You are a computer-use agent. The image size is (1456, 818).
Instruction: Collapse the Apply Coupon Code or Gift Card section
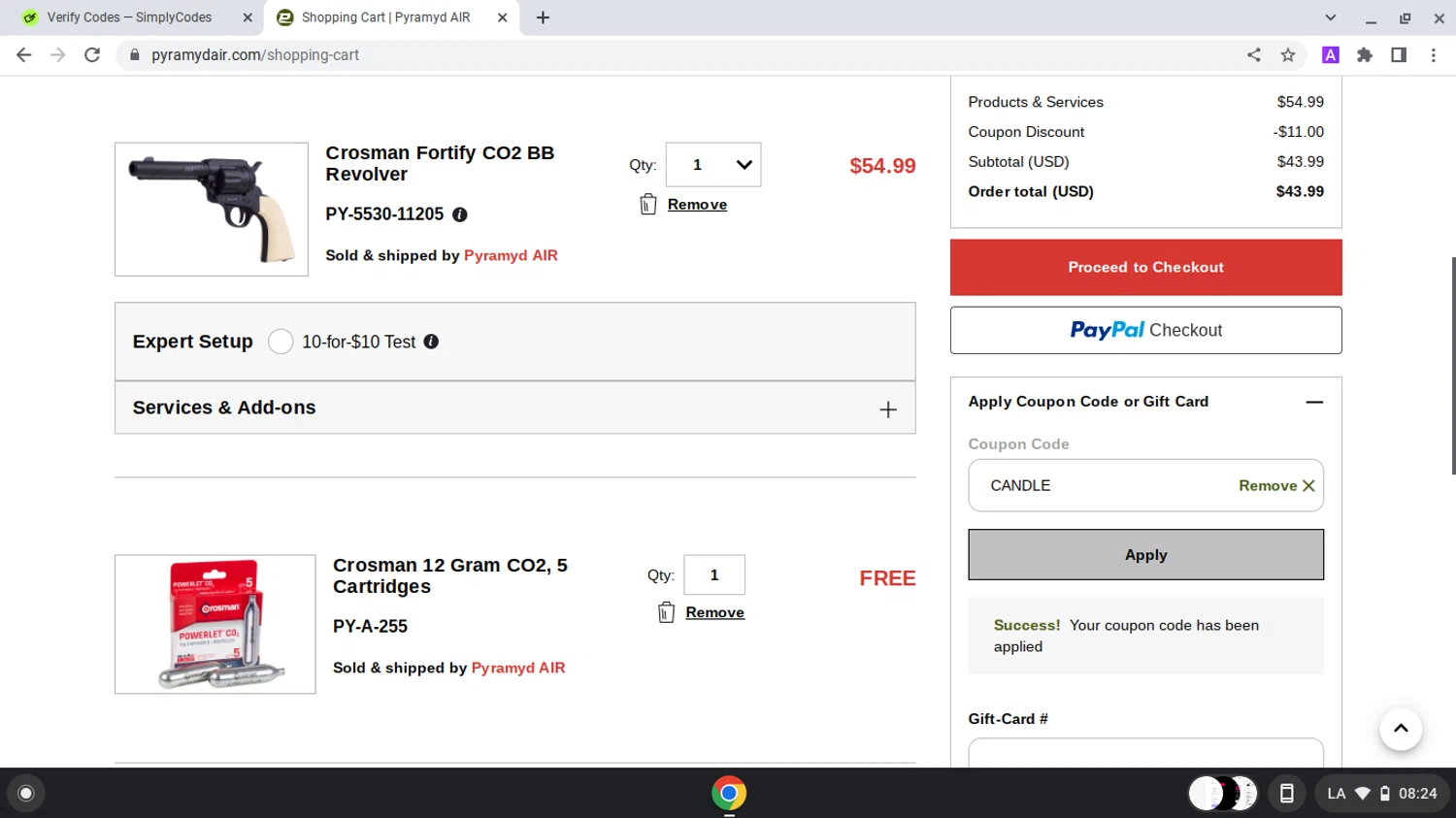coord(1314,402)
